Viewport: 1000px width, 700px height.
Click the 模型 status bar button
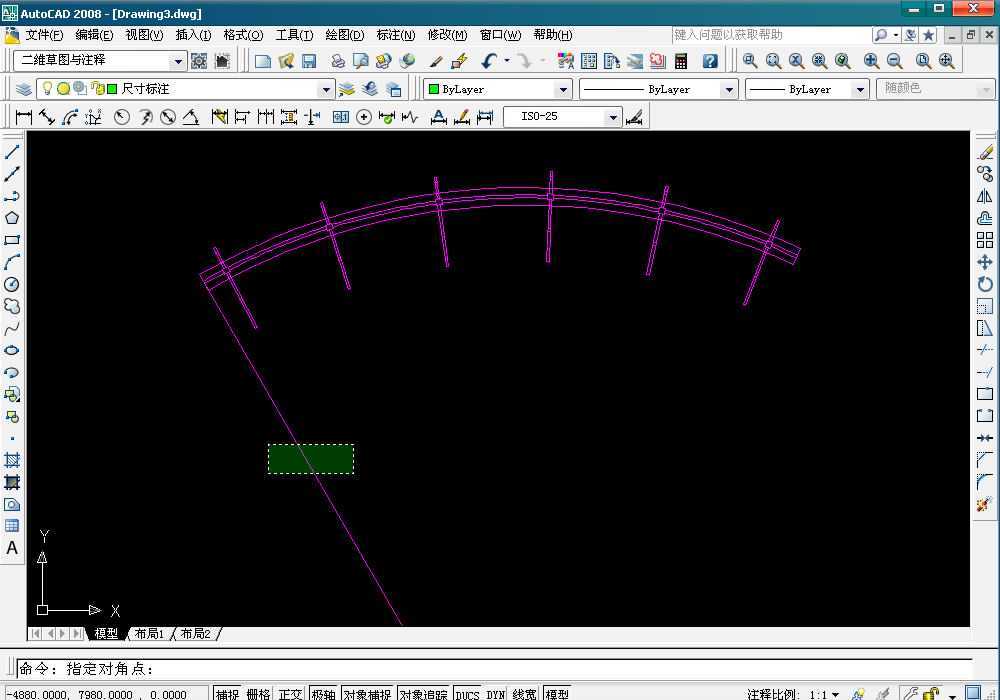[x=557, y=694]
